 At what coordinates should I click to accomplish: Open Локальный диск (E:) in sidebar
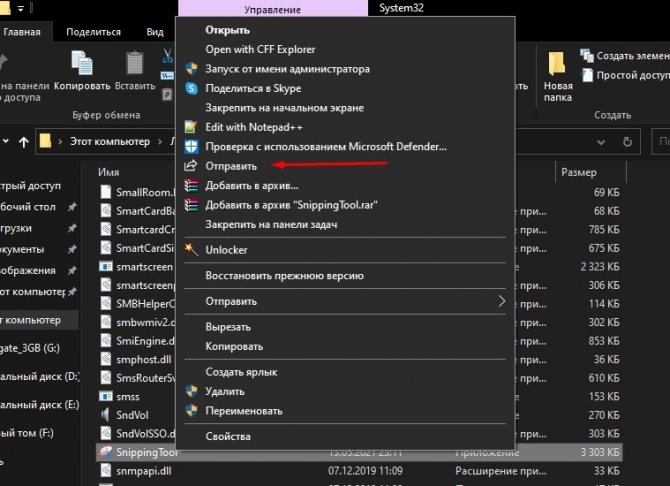[39, 405]
